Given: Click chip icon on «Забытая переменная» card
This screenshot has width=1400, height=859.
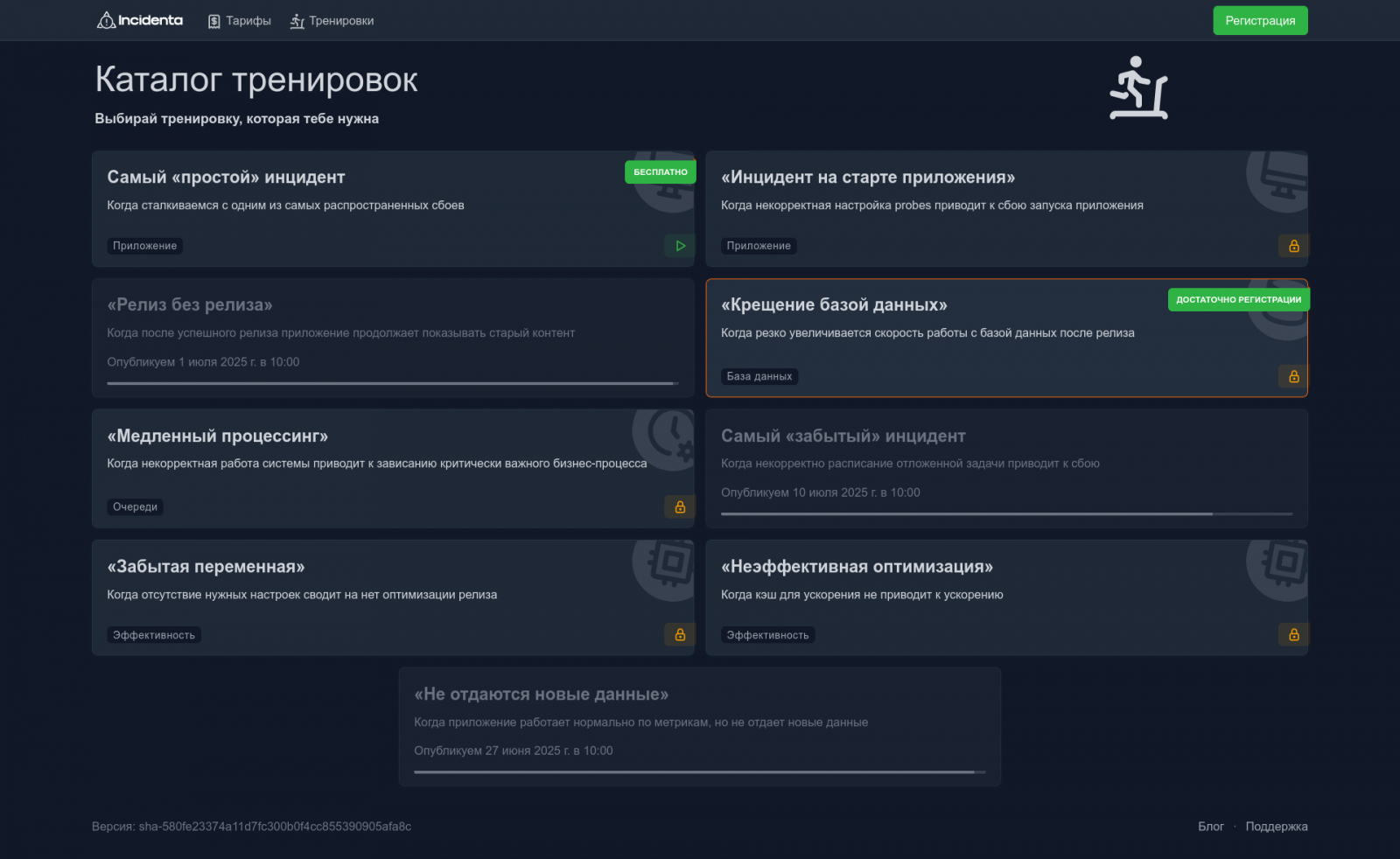Looking at the screenshot, I should [663, 569].
